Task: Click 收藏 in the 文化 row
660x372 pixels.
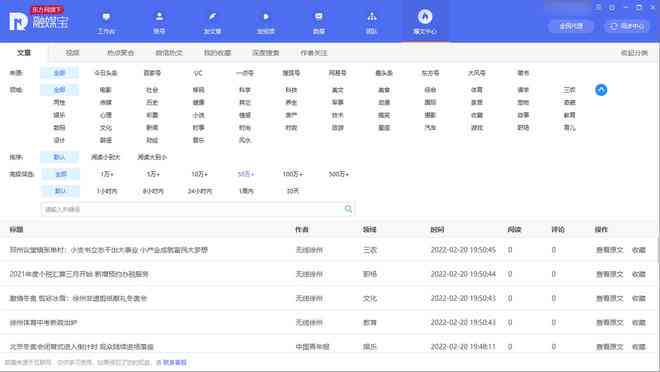Action: tap(639, 298)
